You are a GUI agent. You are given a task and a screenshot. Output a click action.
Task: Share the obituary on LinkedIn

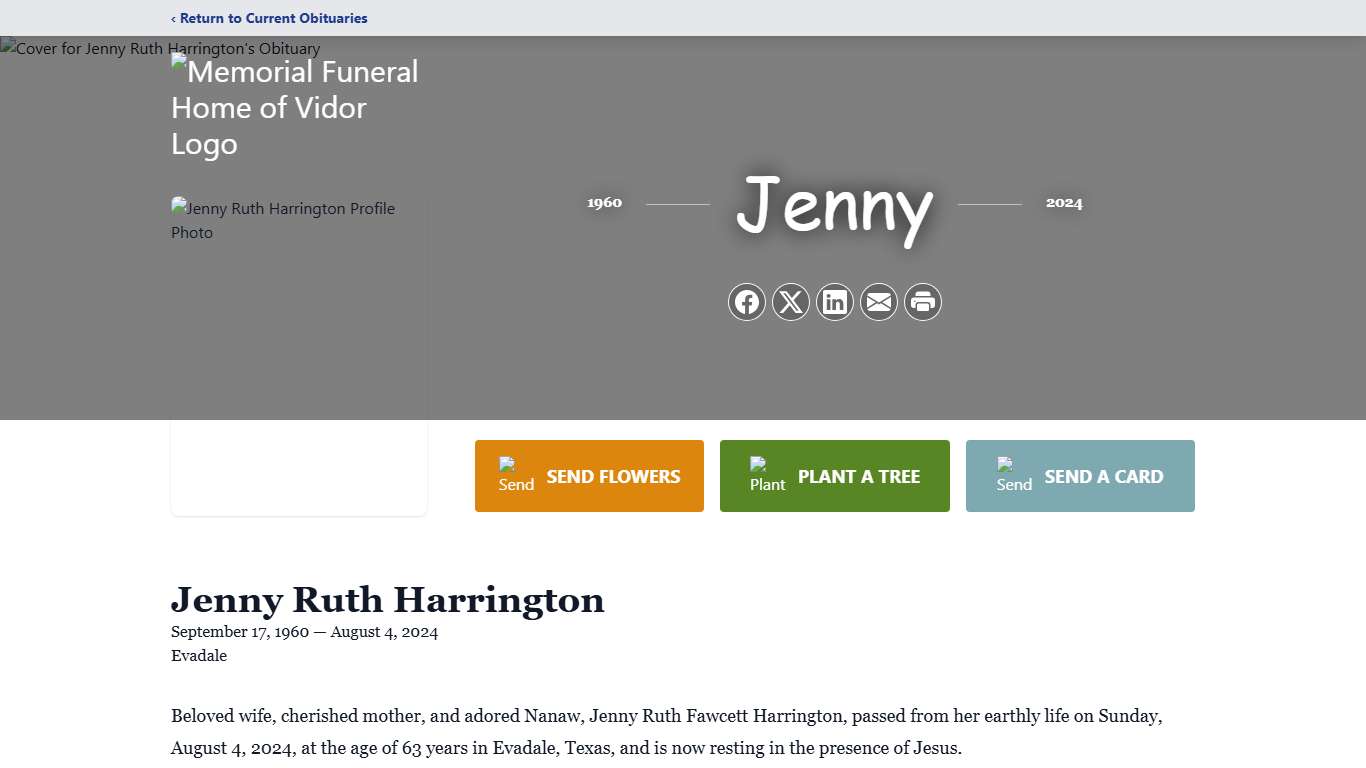click(835, 302)
